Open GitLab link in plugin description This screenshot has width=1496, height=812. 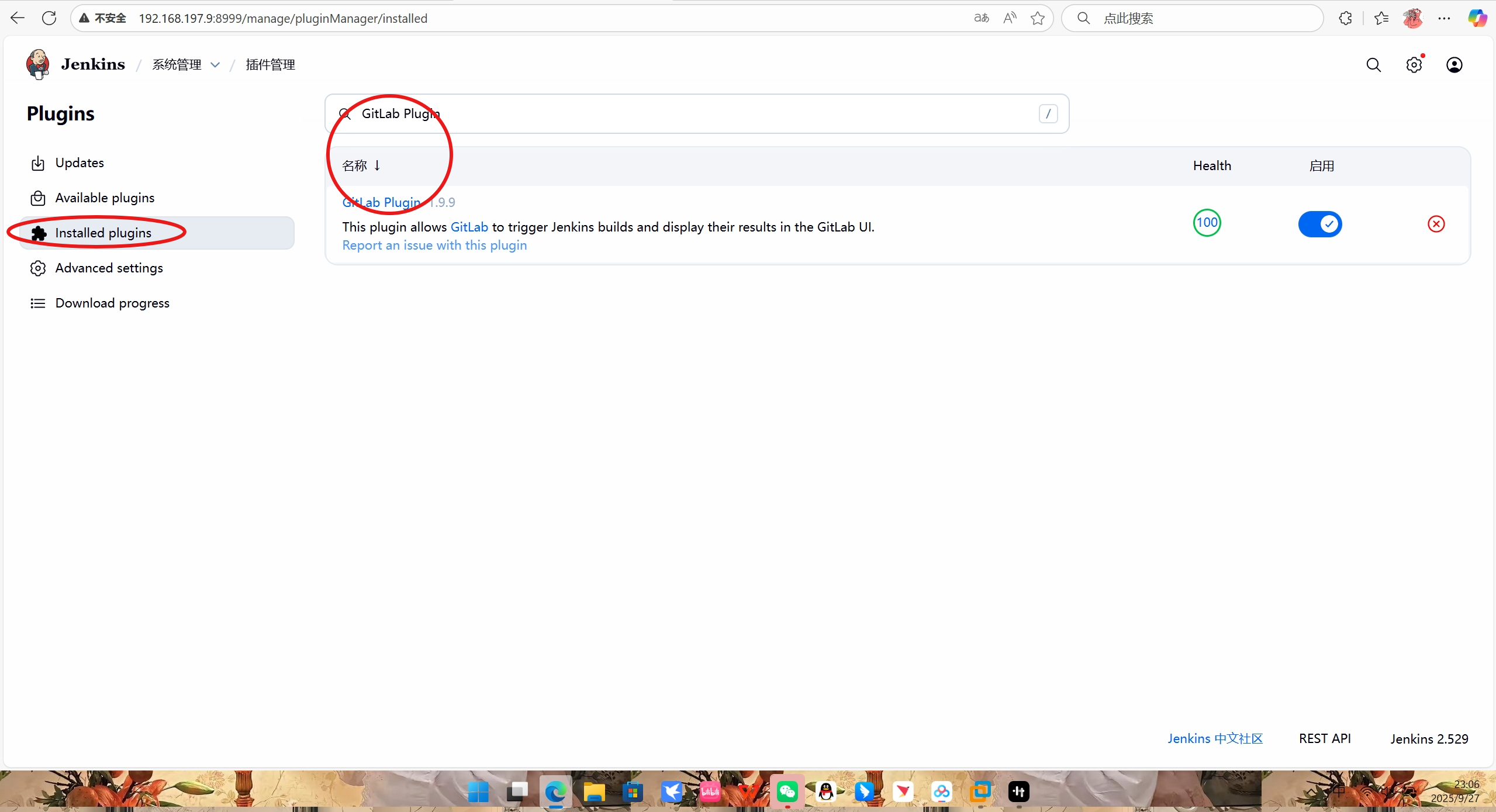(x=469, y=227)
